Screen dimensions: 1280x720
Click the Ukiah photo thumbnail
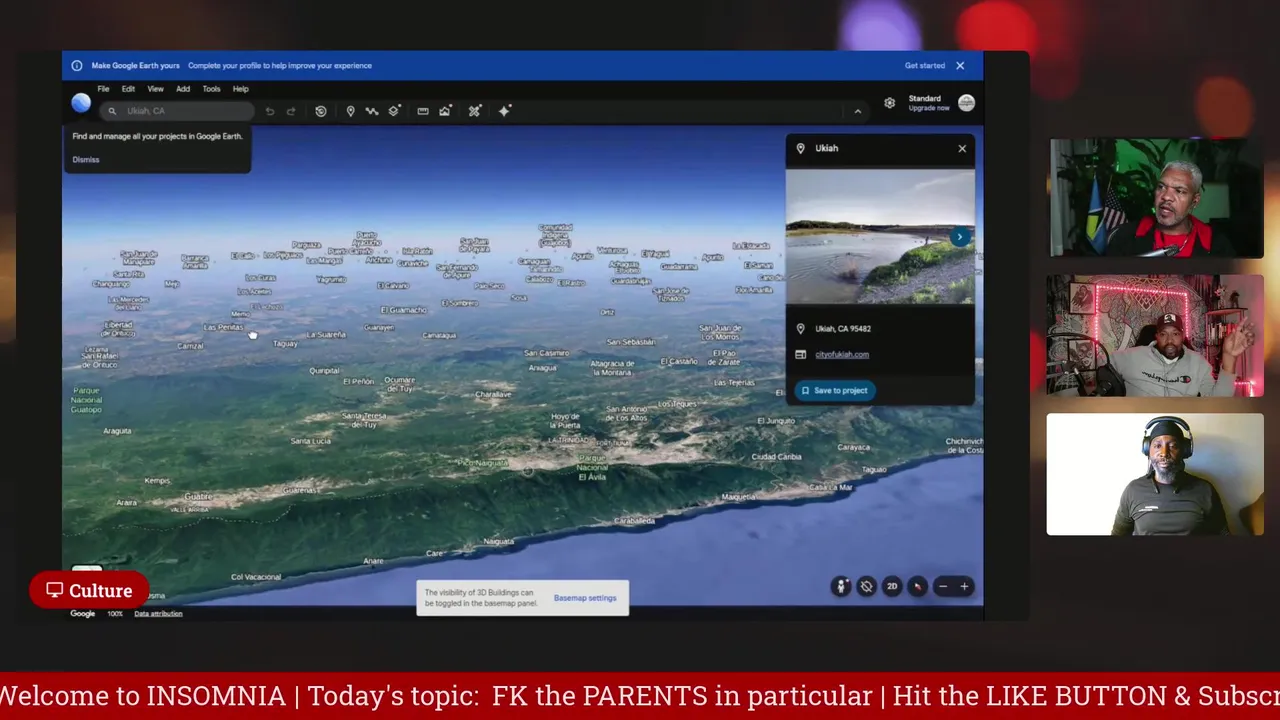(x=880, y=236)
